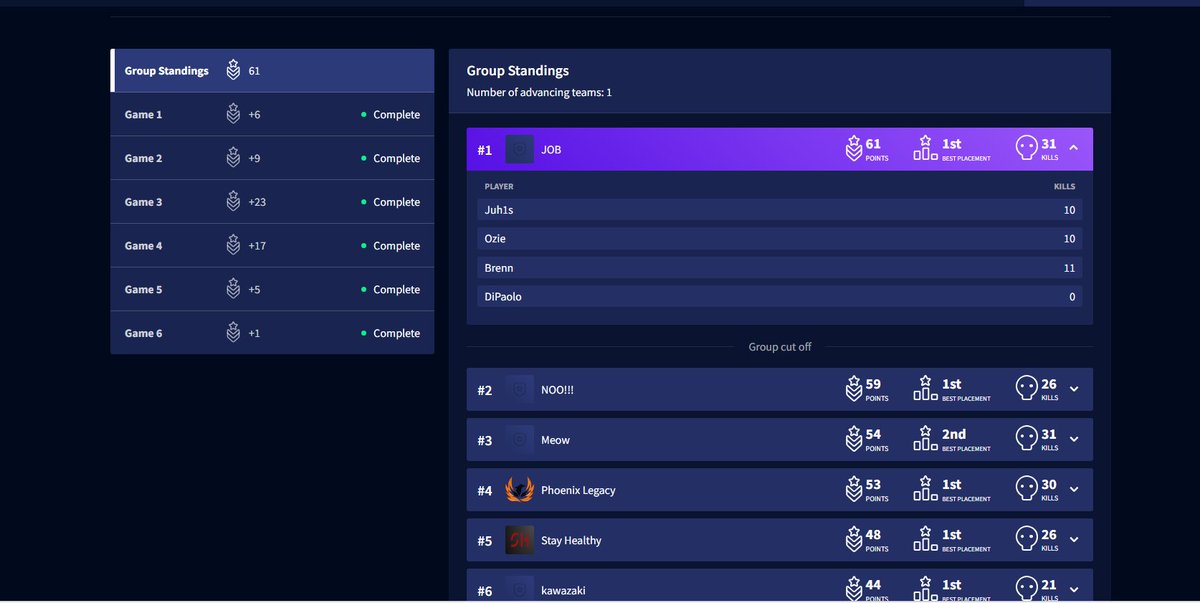Open the Game 1 results tab
1200x603 pixels.
[272, 114]
